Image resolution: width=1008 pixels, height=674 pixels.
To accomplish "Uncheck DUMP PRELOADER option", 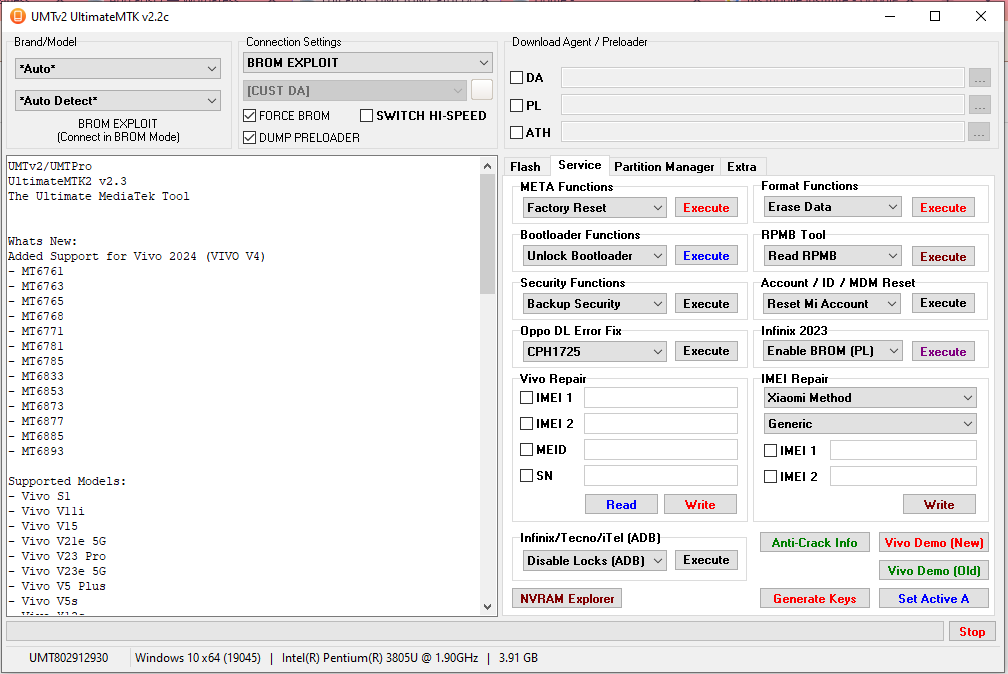I will pos(249,138).
